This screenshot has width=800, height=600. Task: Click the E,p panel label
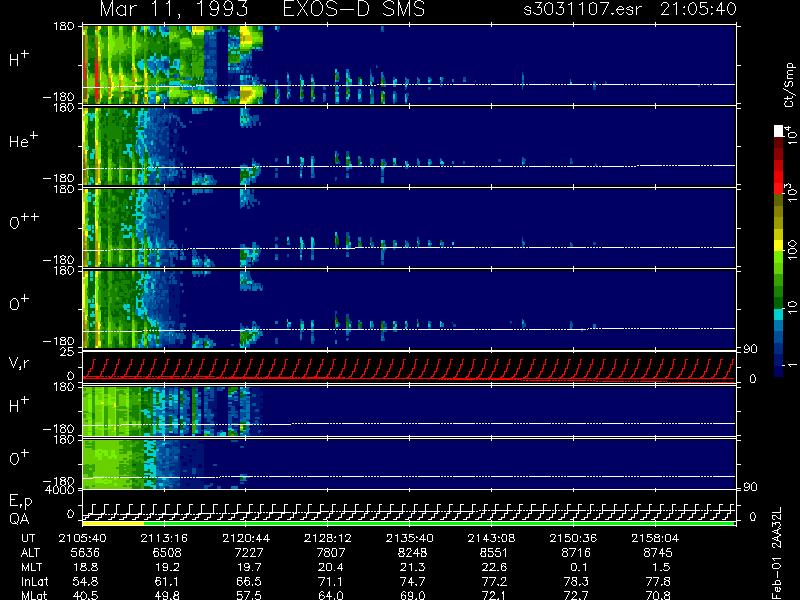tap(20, 502)
